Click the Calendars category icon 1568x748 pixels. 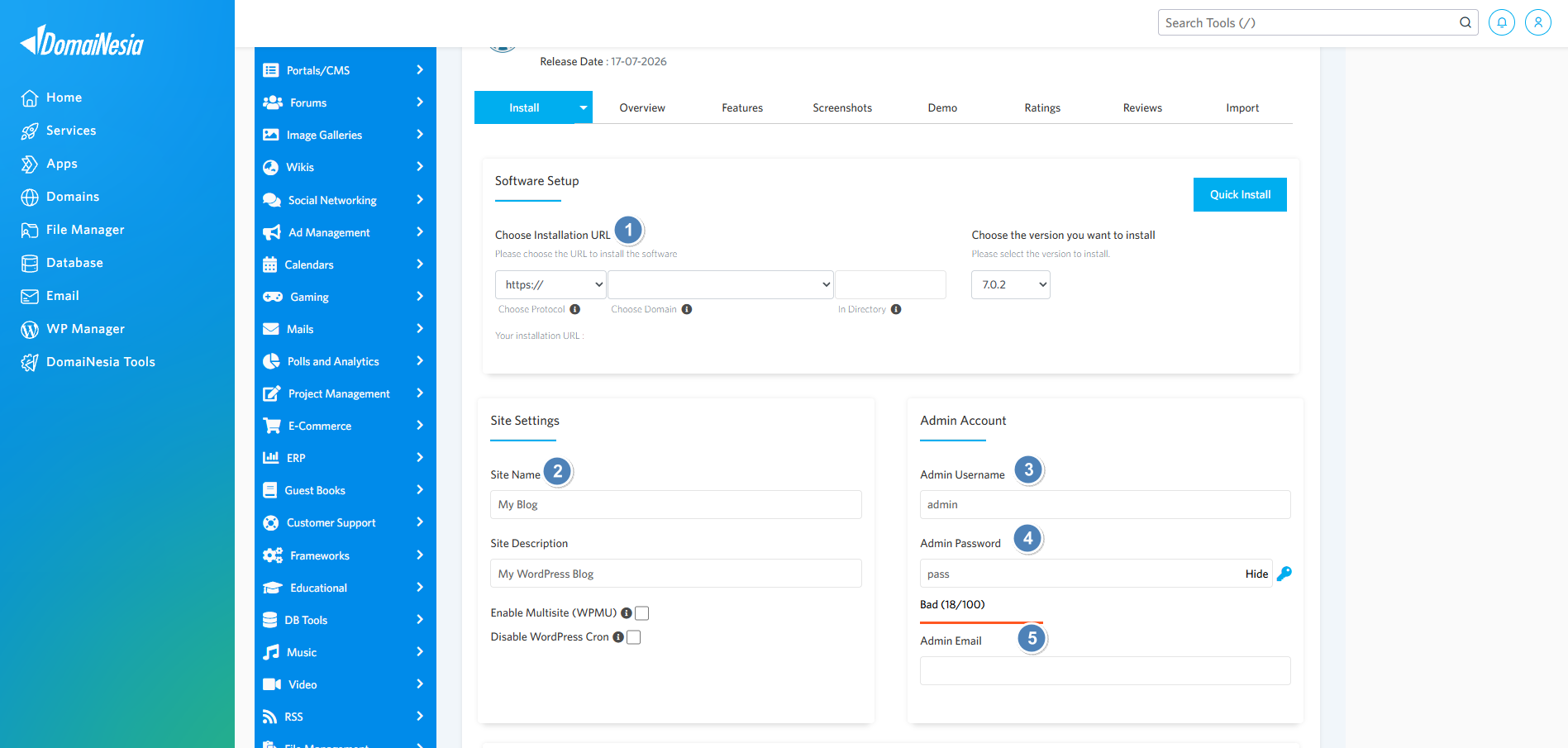pos(269,264)
